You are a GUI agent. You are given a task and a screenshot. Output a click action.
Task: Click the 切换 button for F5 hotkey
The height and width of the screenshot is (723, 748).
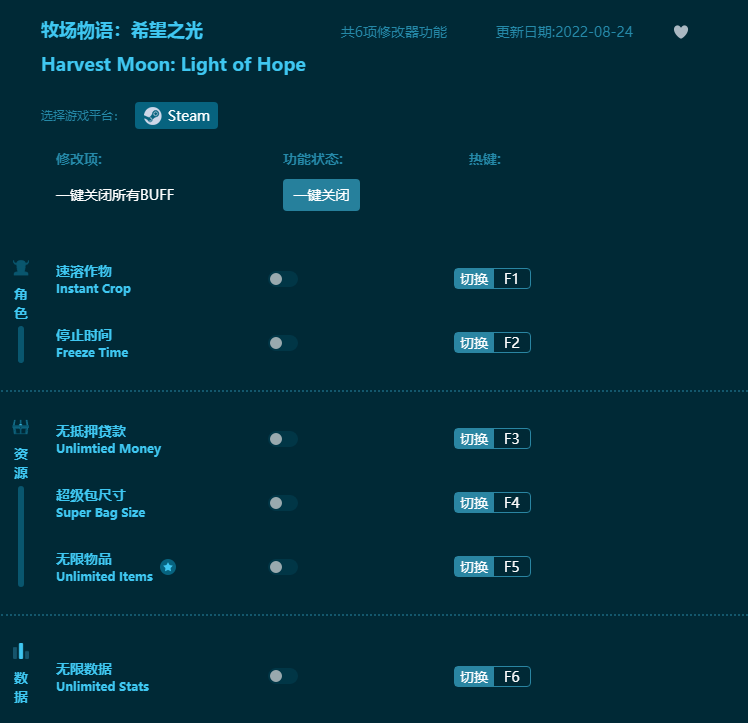coord(474,567)
